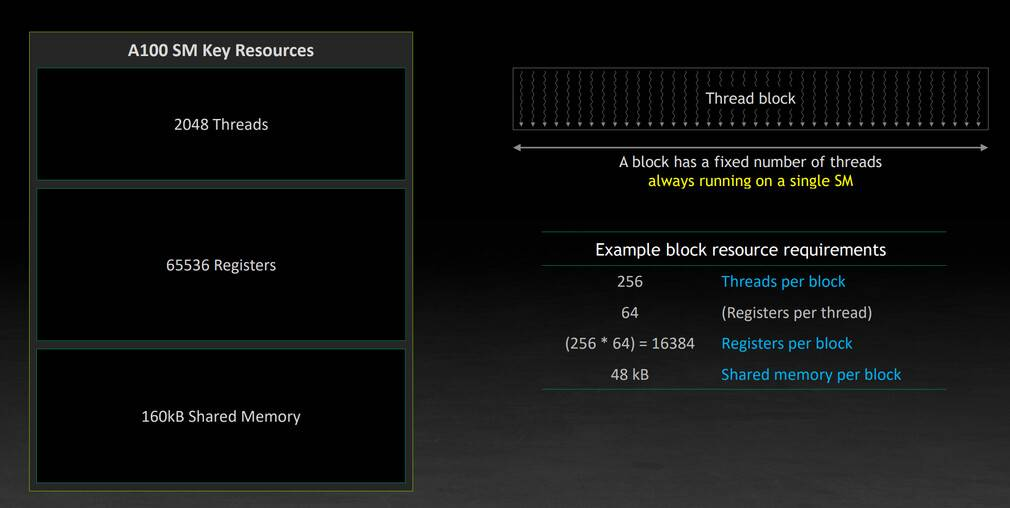Click 'A block has a fixed number of threads'

[750, 162]
